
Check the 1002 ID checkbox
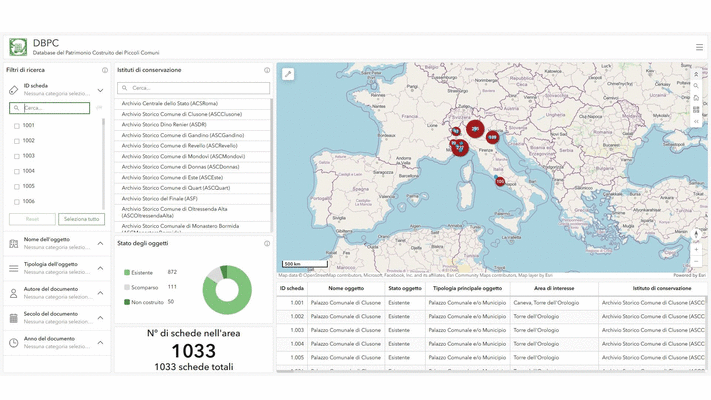pyautogui.click(x=17, y=141)
